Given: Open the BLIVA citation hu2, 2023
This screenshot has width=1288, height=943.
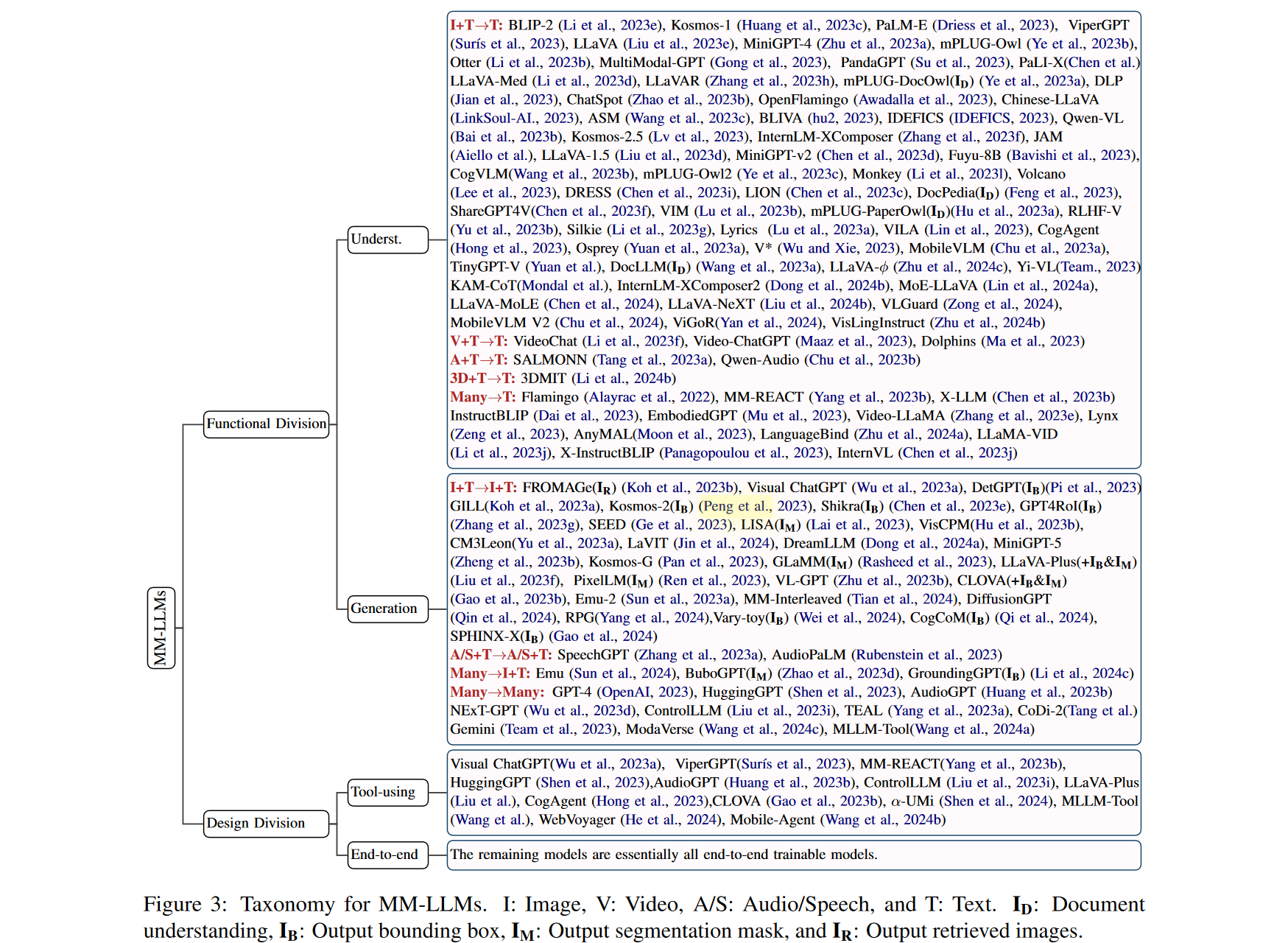Looking at the screenshot, I should click(x=842, y=118).
